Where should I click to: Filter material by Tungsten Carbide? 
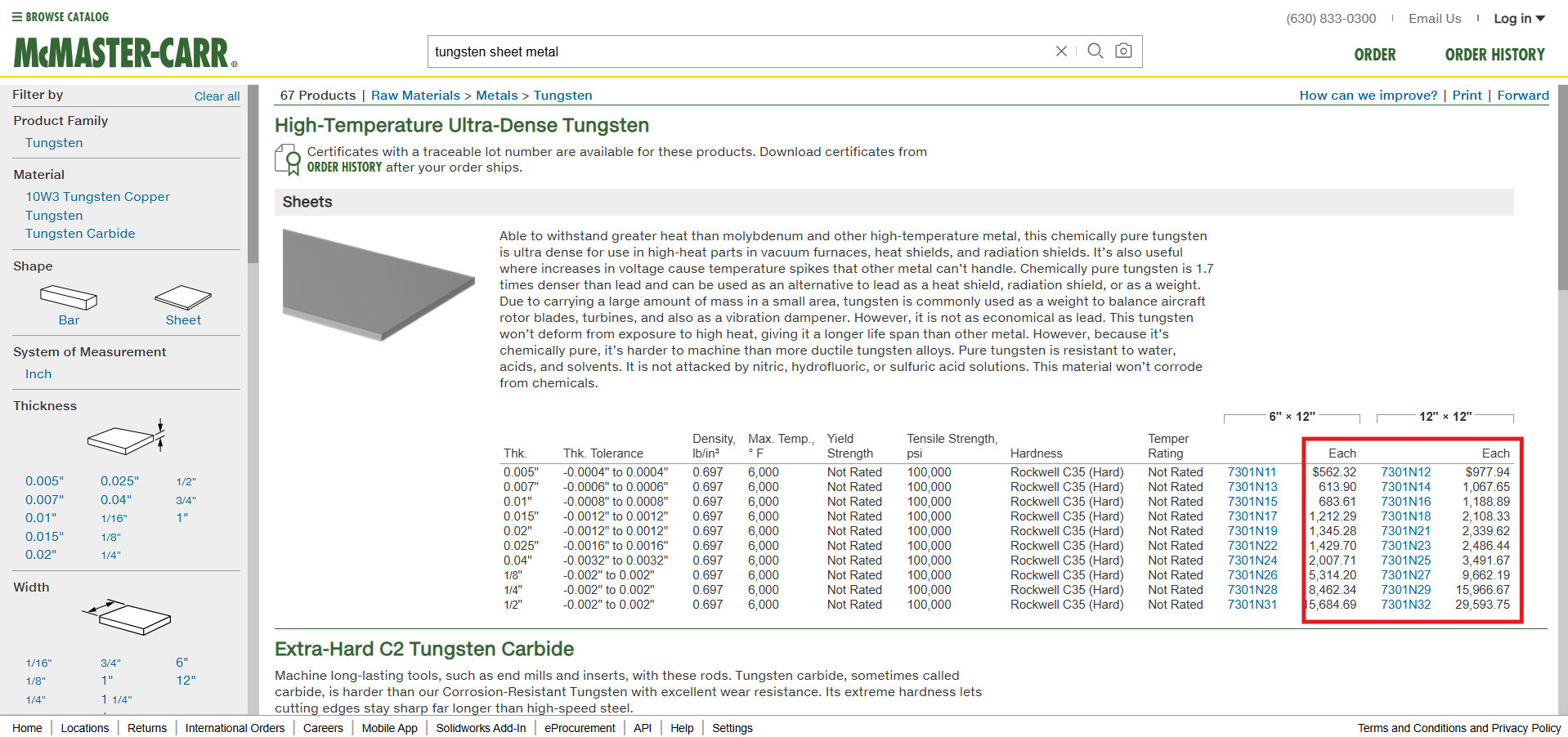[80, 234]
